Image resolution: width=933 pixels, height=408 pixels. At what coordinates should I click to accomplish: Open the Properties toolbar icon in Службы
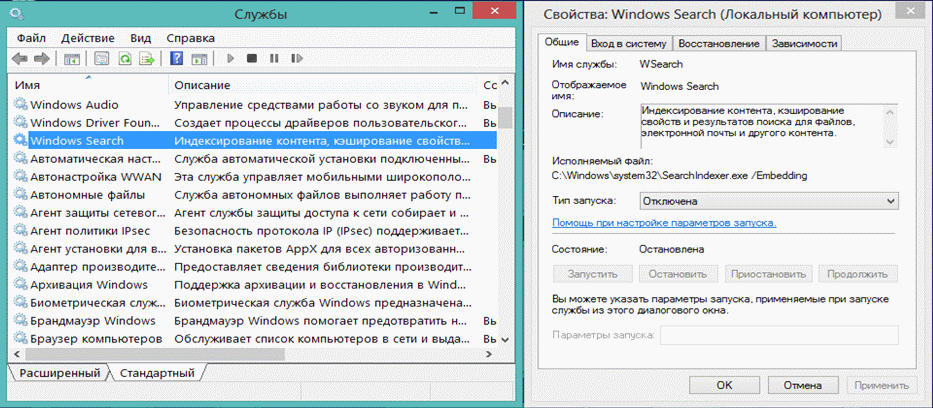click(102, 58)
